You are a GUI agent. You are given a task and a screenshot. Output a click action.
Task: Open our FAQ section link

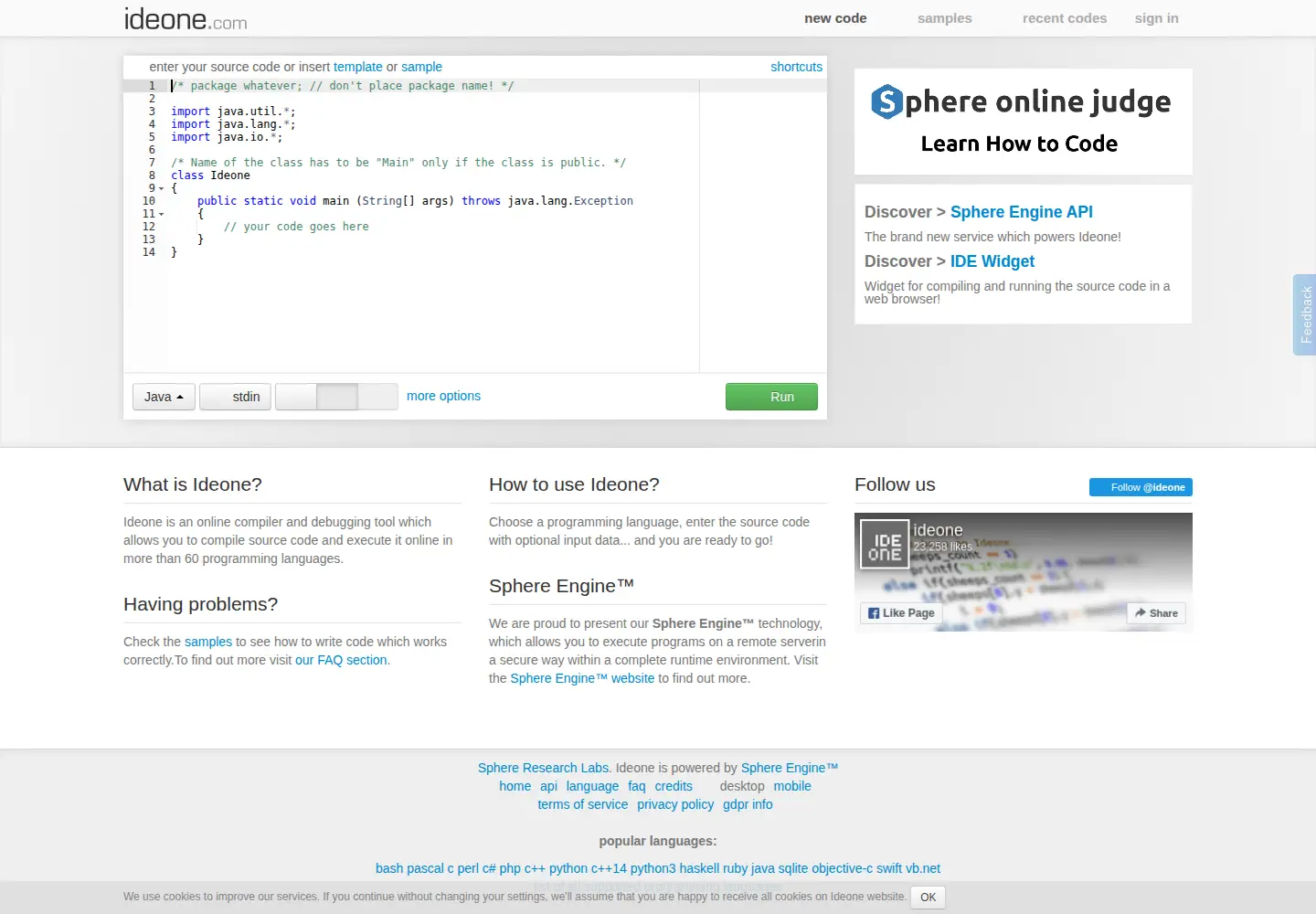pos(342,660)
